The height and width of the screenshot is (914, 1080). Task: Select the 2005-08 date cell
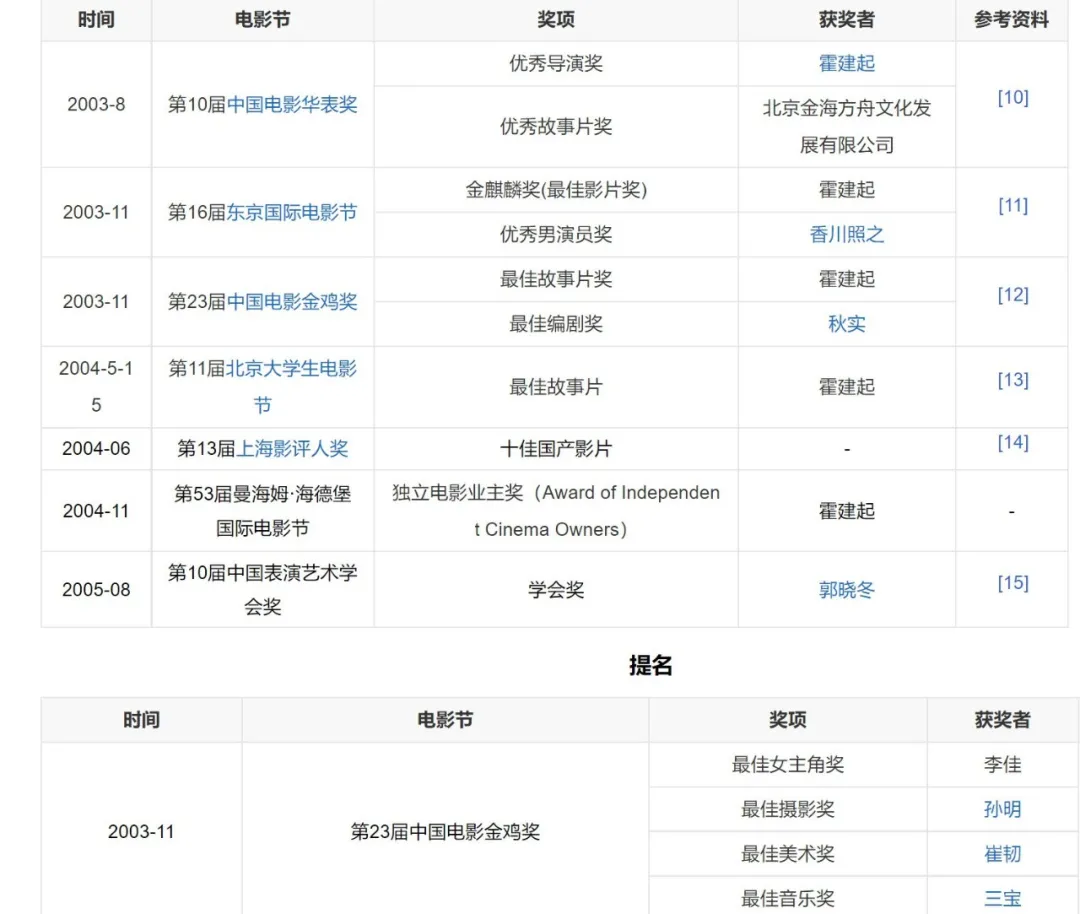click(96, 590)
